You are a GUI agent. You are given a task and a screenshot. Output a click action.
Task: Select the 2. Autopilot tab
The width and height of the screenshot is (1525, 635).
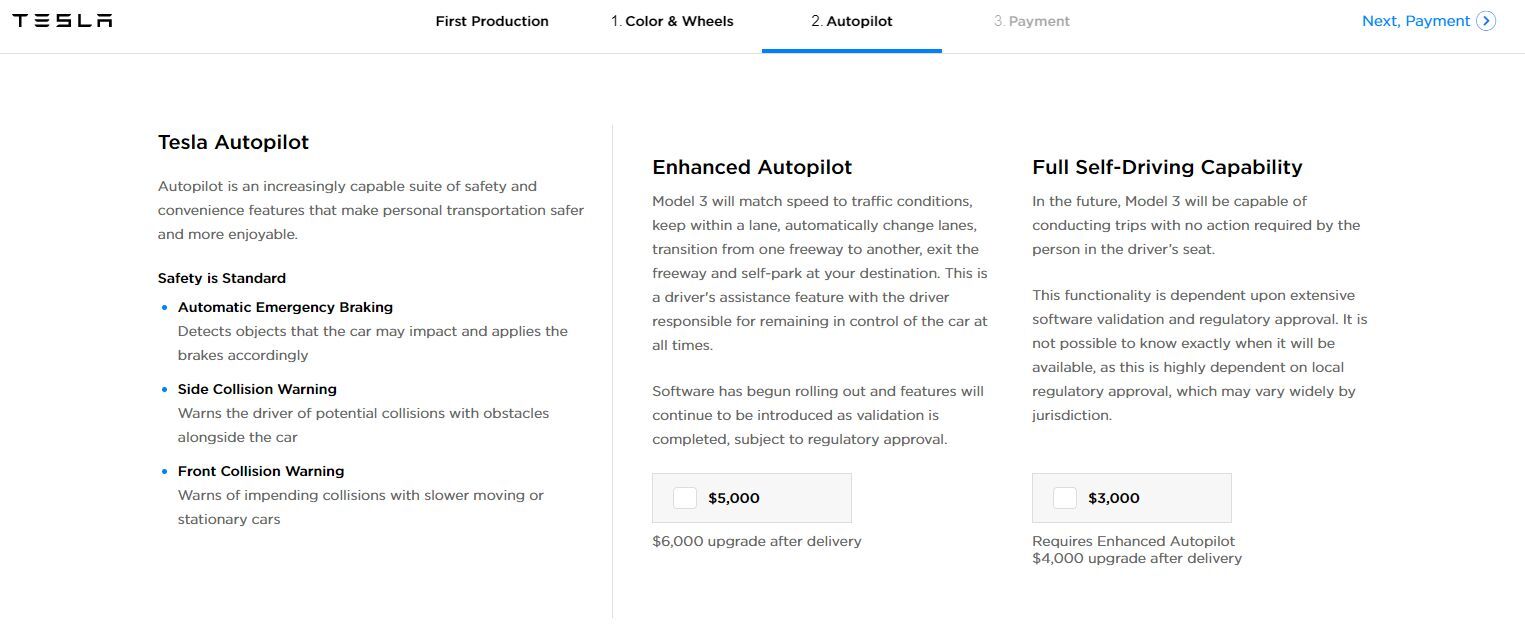[852, 21]
